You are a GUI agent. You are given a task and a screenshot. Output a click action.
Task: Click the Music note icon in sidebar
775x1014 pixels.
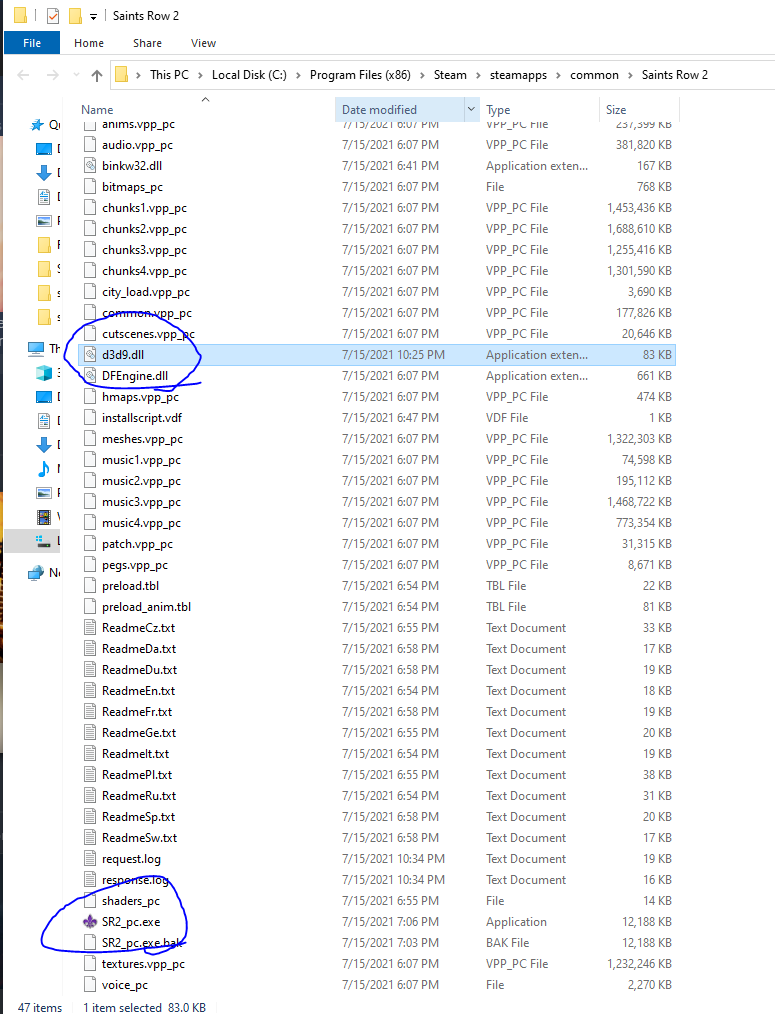[44, 469]
